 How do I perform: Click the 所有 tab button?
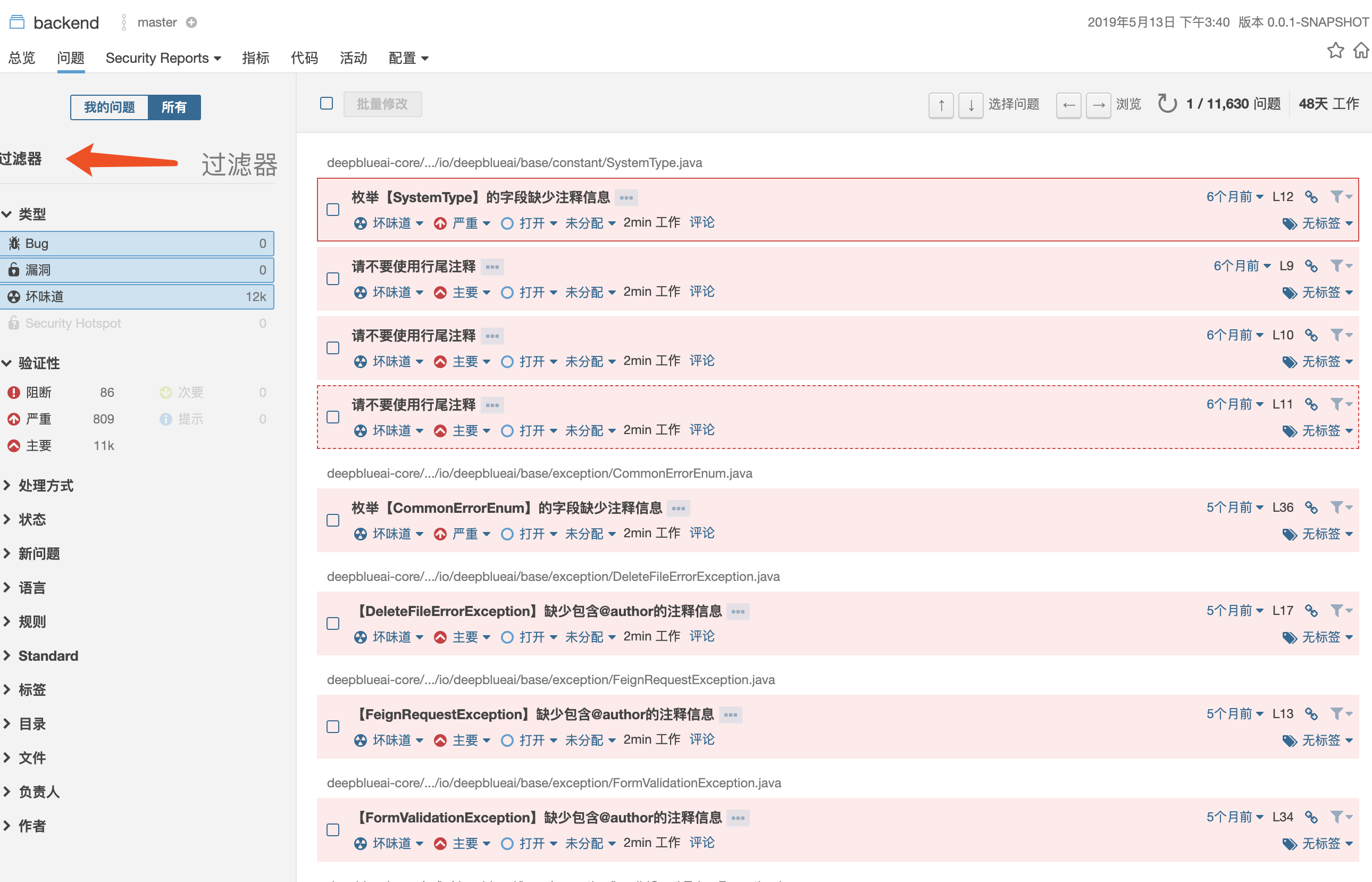[x=176, y=107]
